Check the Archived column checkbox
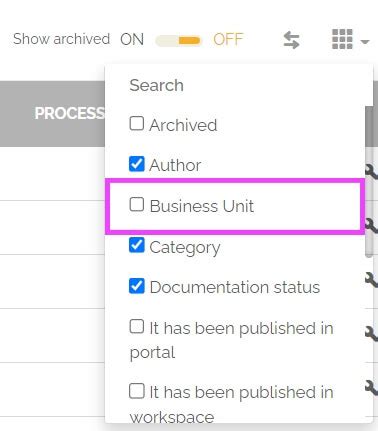The image size is (378, 431). pos(137,123)
